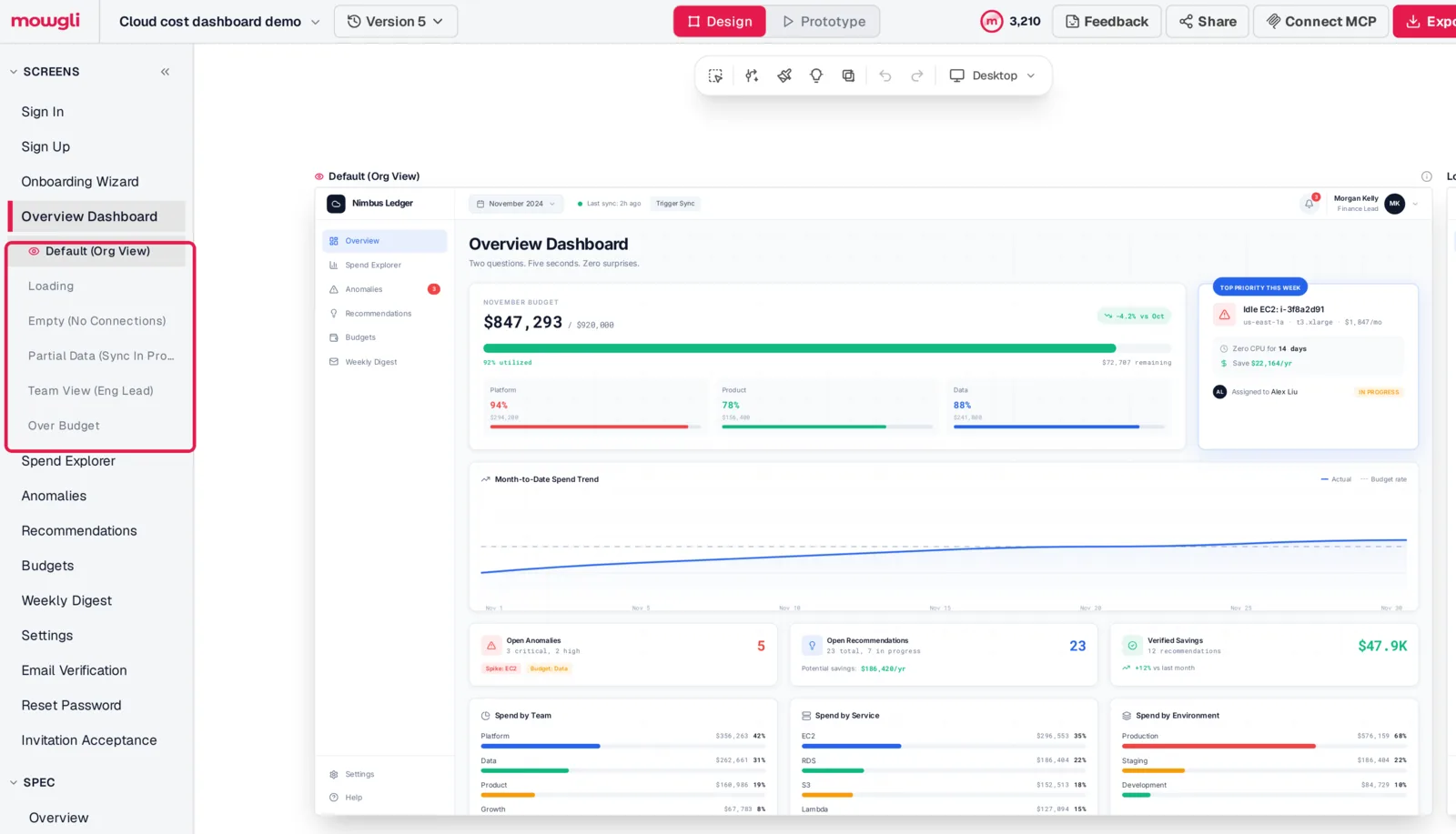Open the Onboarding Wizard screen
Image resolution: width=1456 pixels, height=834 pixels.
point(80,182)
